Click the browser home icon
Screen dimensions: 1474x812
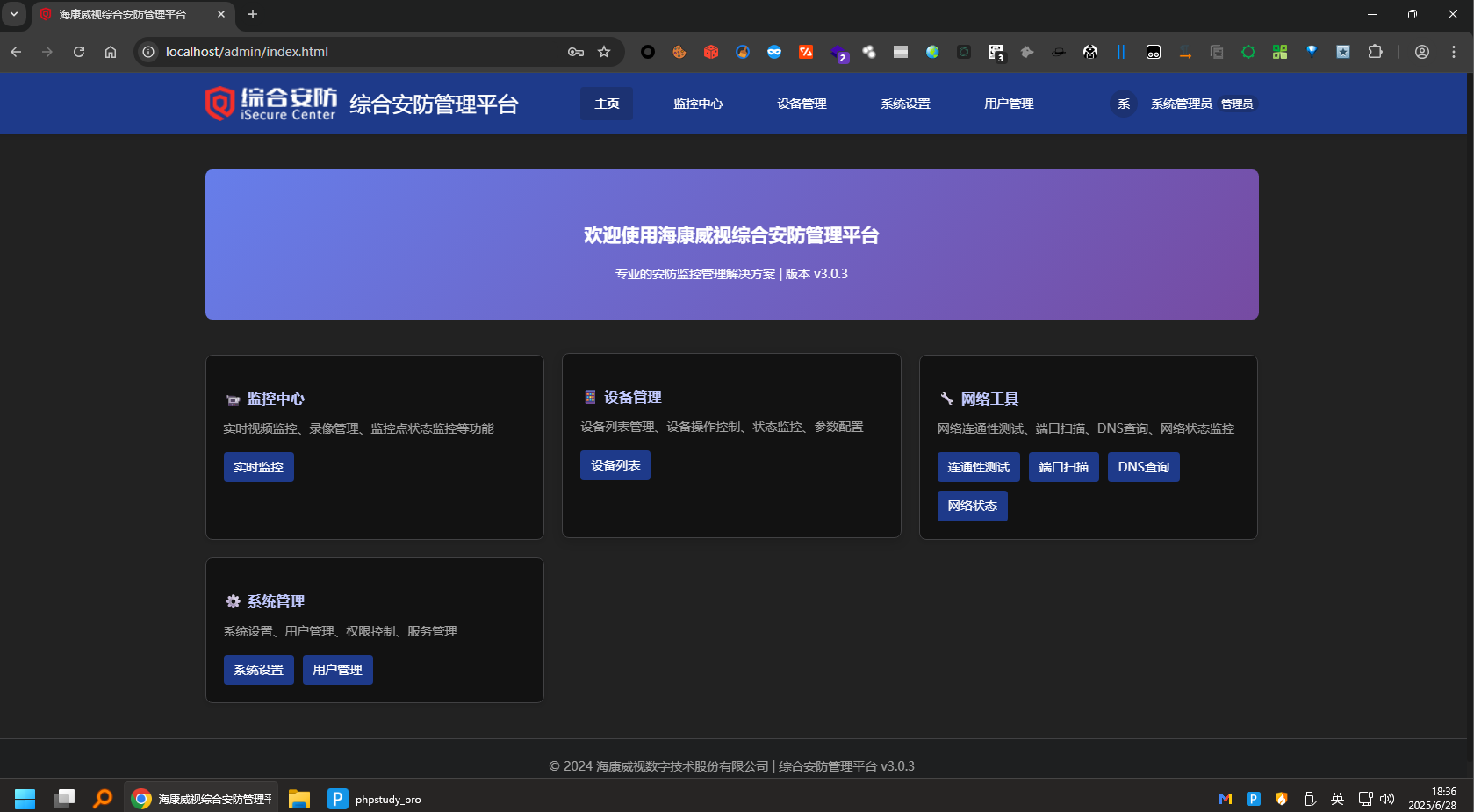click(111, 52)
